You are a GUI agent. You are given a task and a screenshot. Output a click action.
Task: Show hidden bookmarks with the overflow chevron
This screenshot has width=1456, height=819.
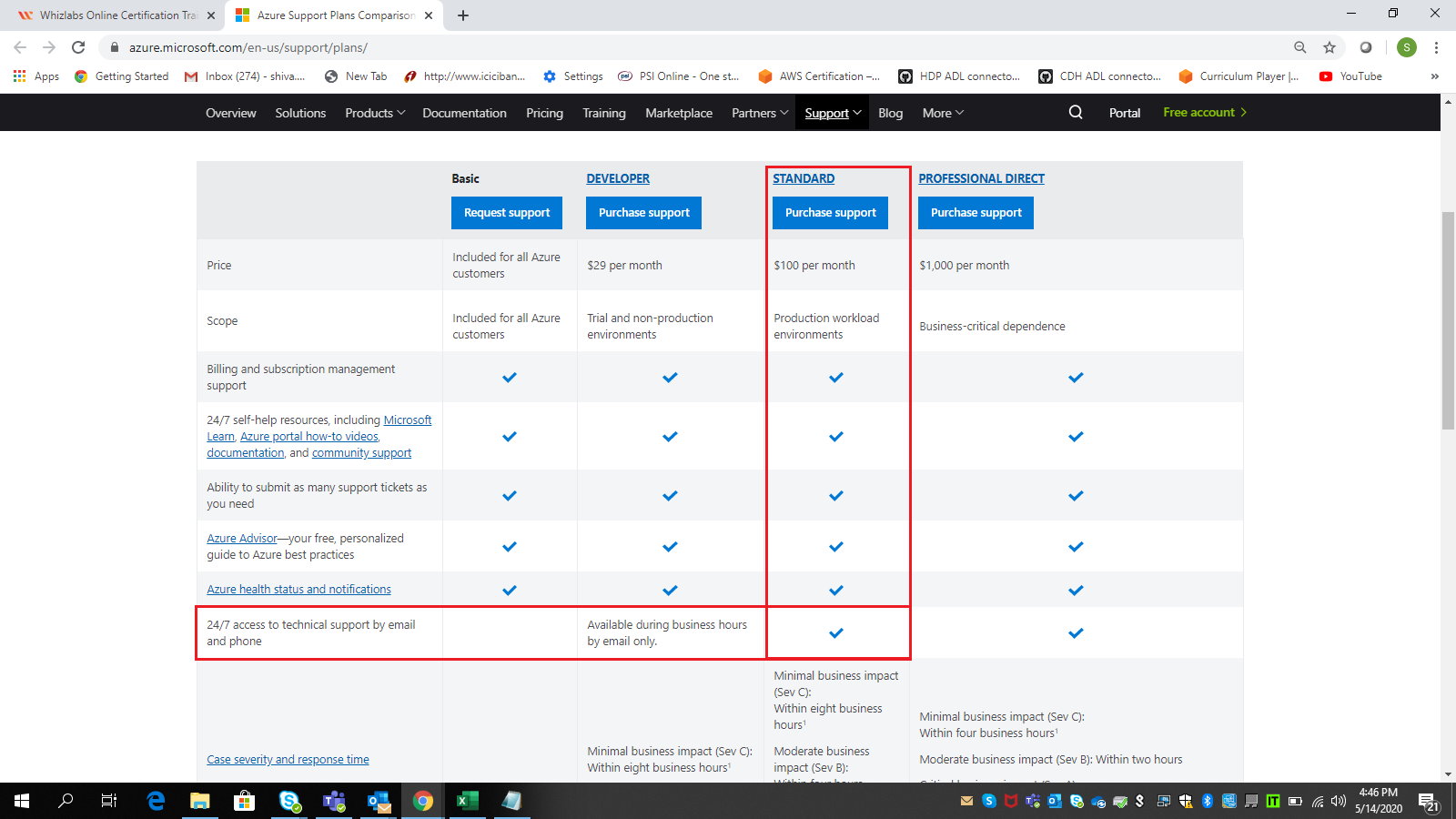pos(1435,76)
